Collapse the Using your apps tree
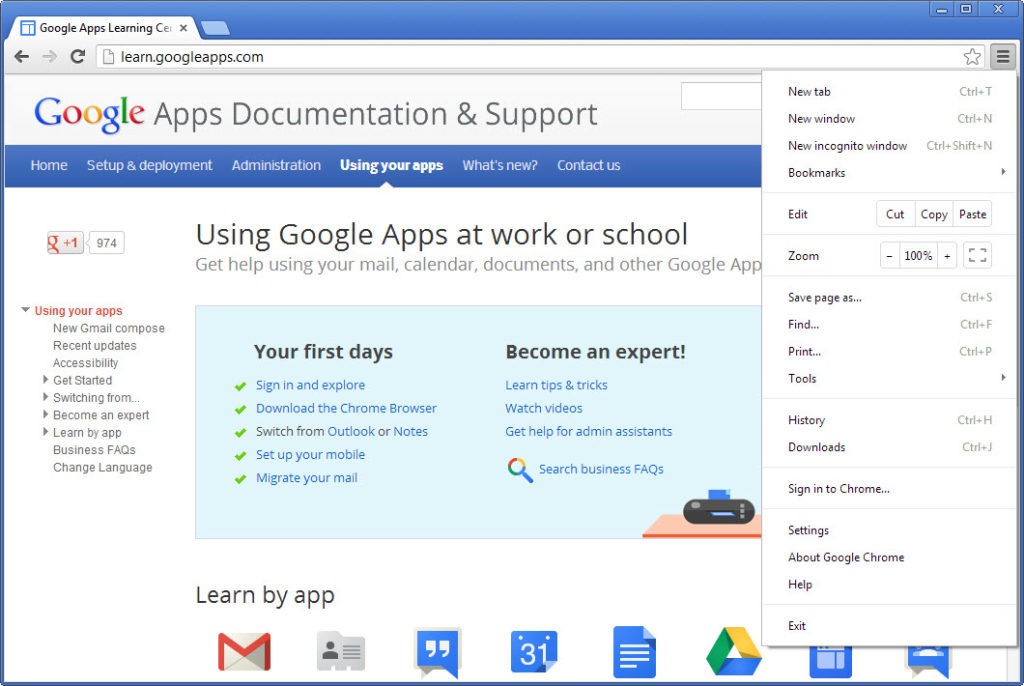Image resolution: width=1024 pixels, height=686 pixels. tap(25, 310)
